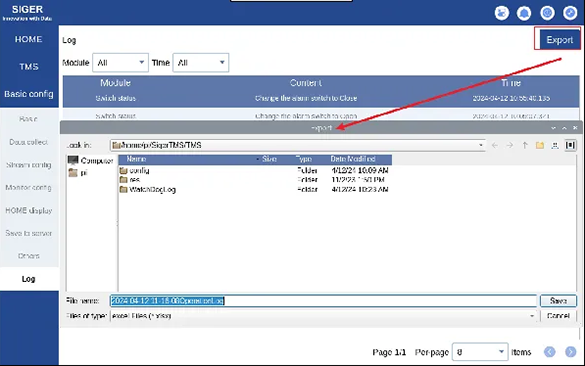This screenshot has width=585, height=366.
Task: Switch file dialog to detail view icon
Action: (x=570, y=145)
